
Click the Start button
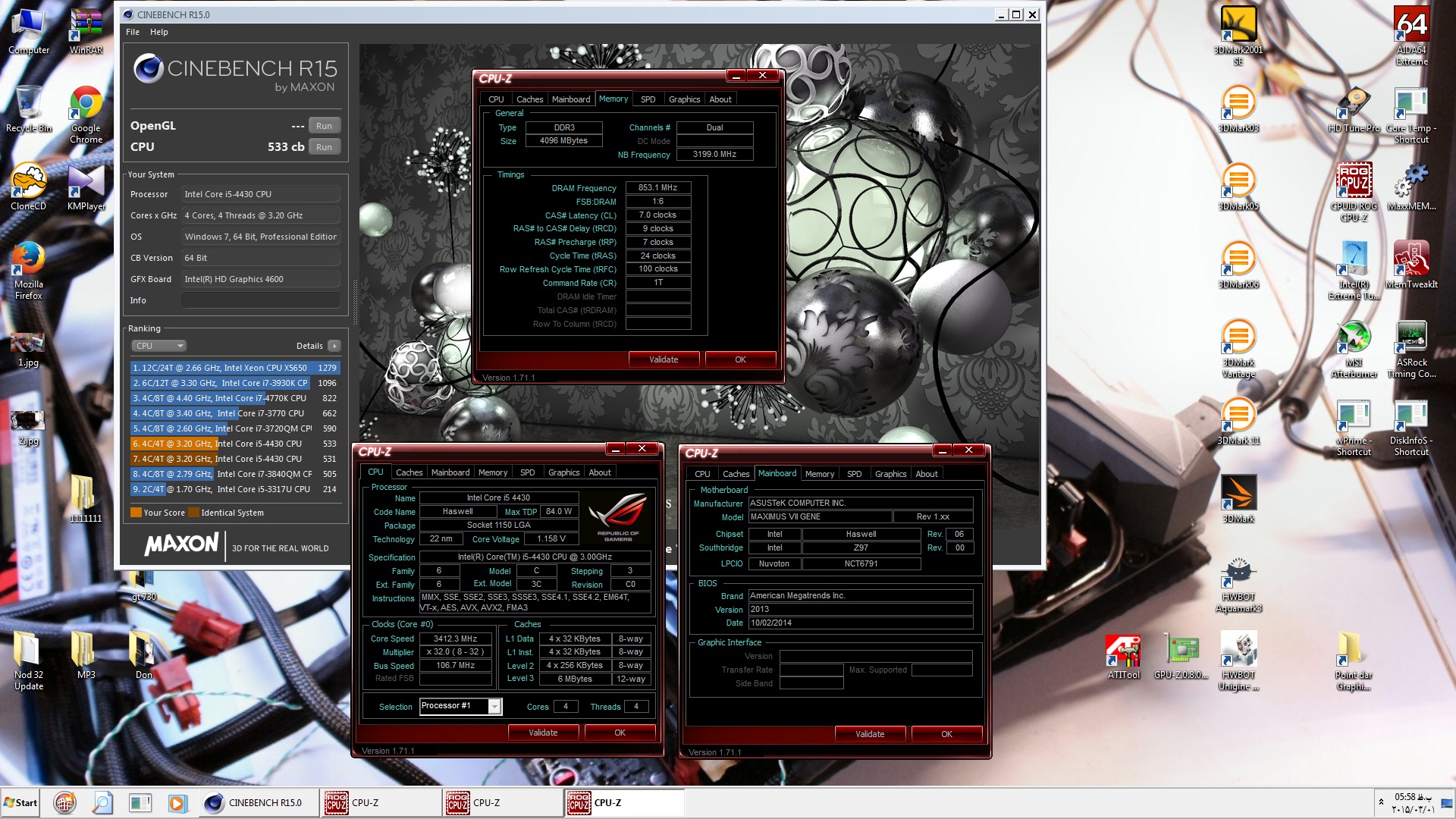(20, 802)
